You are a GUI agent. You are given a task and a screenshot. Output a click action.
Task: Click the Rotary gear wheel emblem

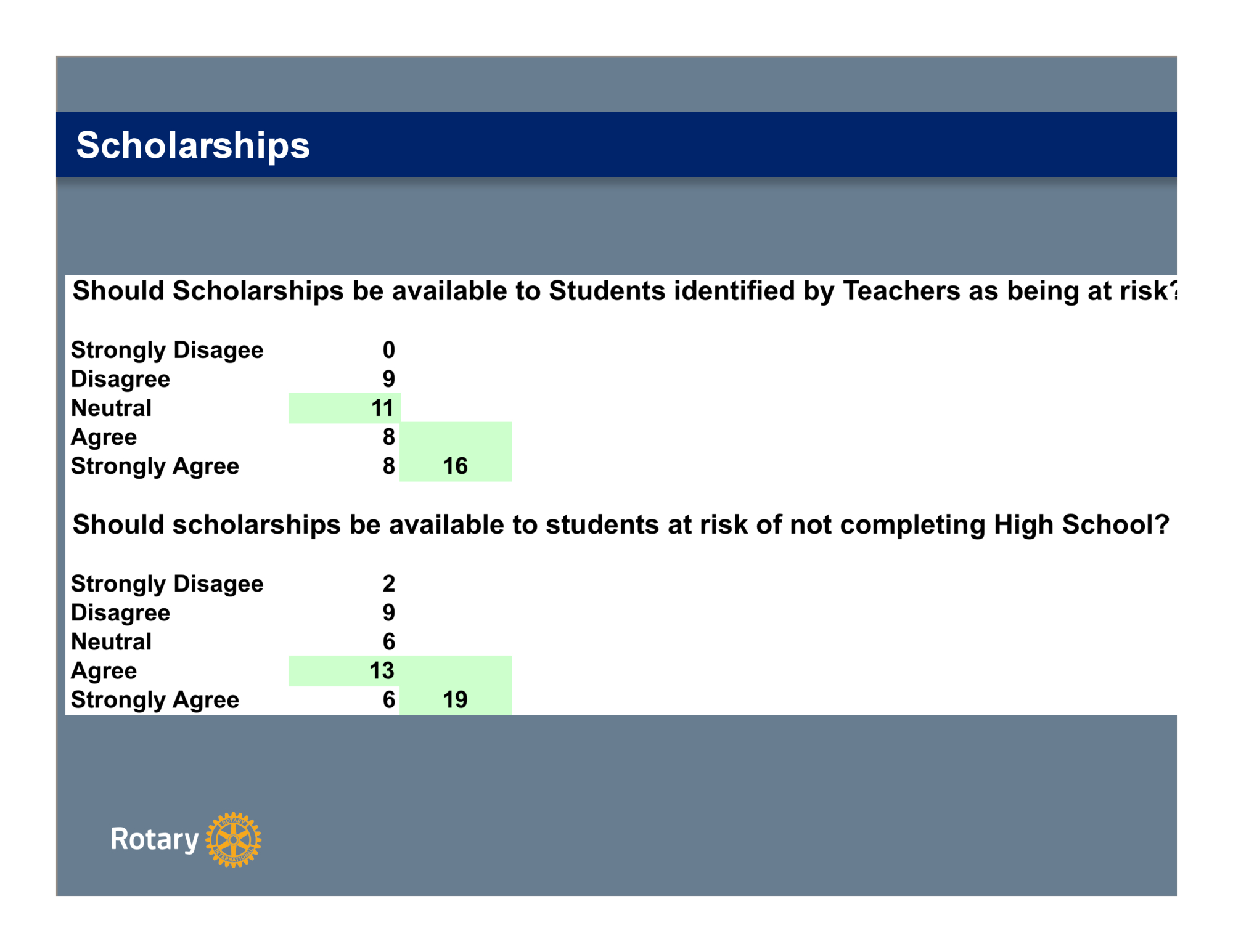pyautogui.click(x=233, y=839)
